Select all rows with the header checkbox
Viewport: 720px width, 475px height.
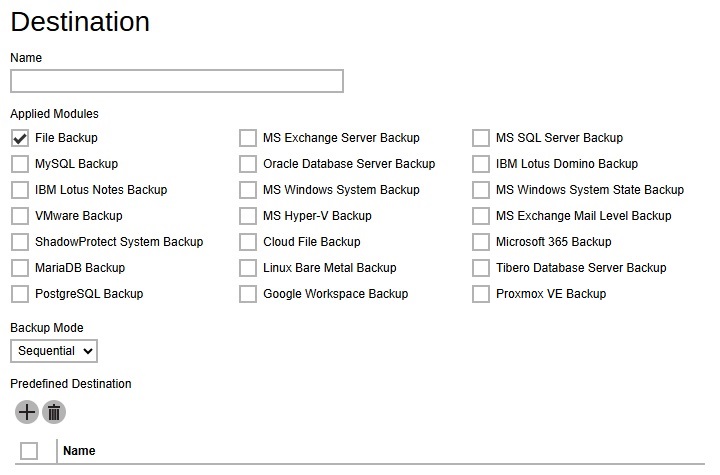29,451
